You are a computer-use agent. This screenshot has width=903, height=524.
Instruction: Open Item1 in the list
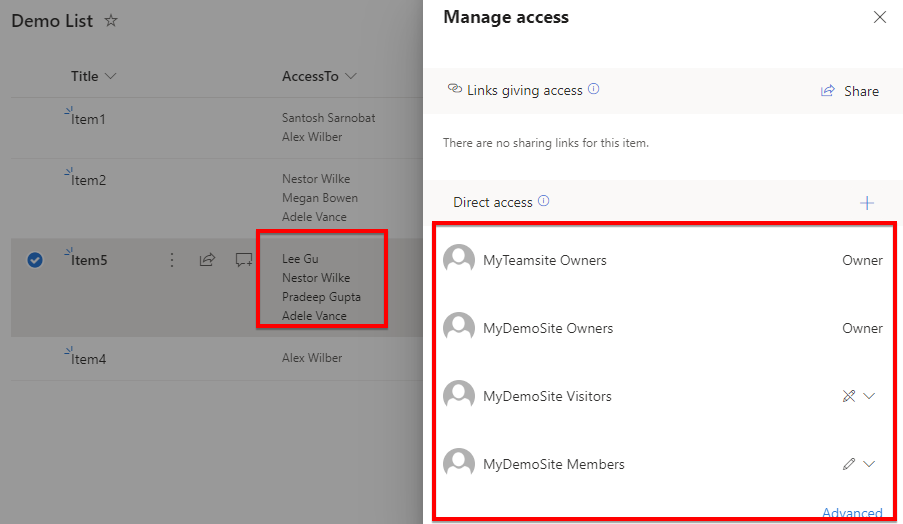(88, 119)
